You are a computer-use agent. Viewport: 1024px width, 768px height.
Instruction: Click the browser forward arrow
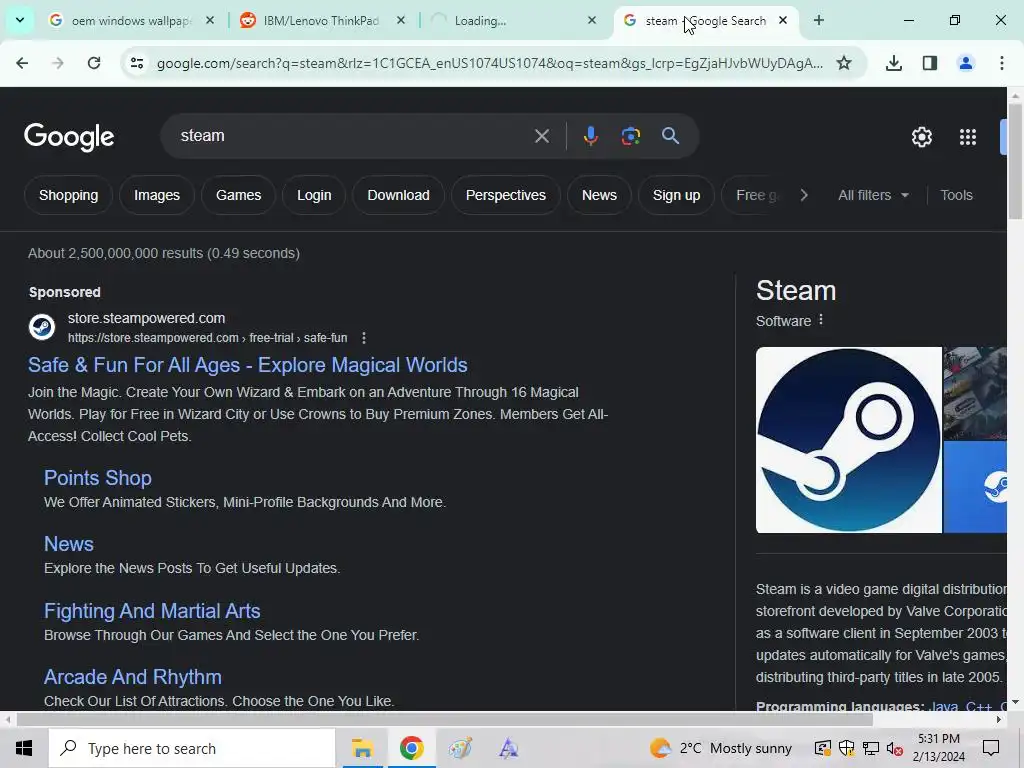coord(58,63)
